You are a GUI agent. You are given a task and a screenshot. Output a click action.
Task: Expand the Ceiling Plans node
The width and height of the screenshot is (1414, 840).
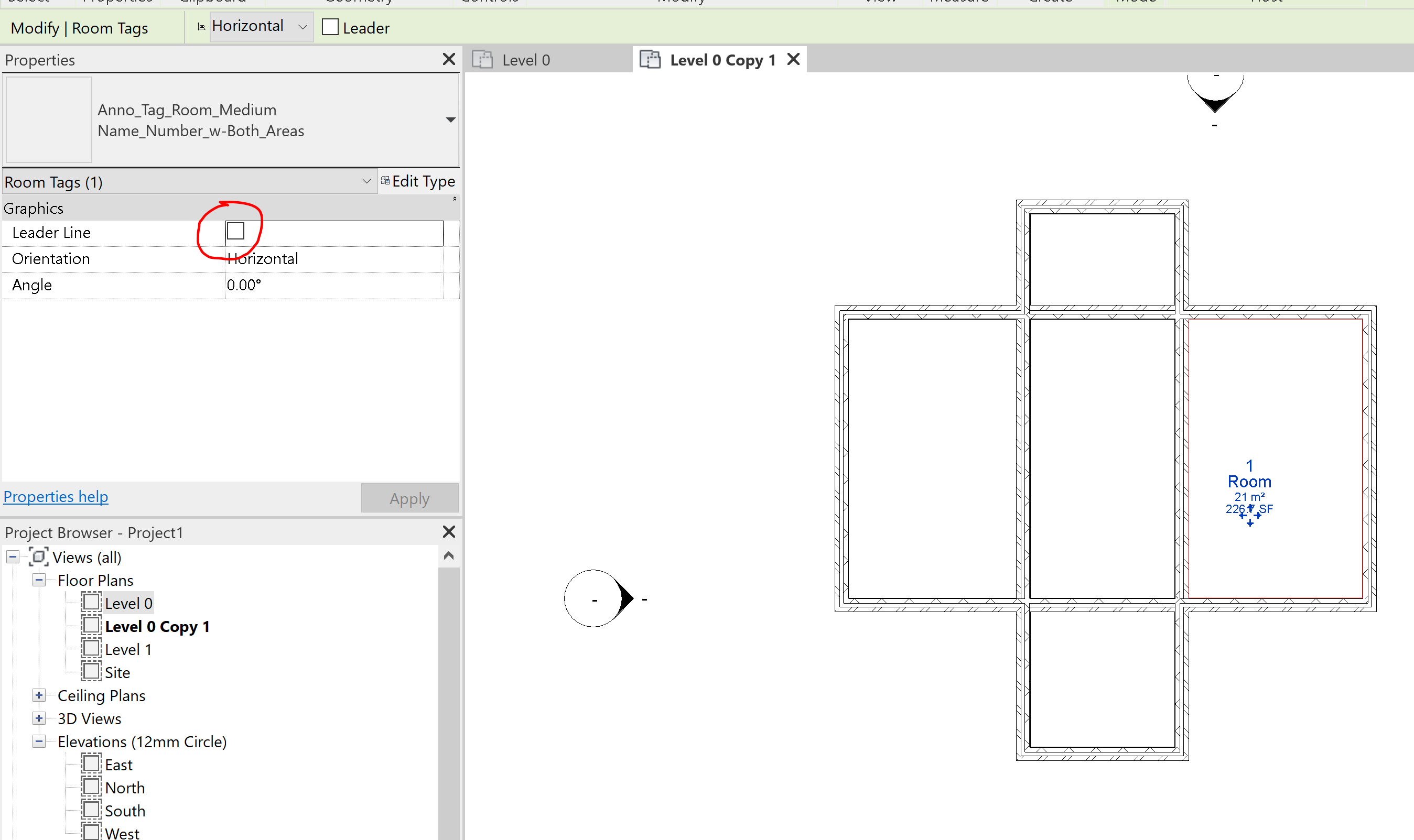39,695
